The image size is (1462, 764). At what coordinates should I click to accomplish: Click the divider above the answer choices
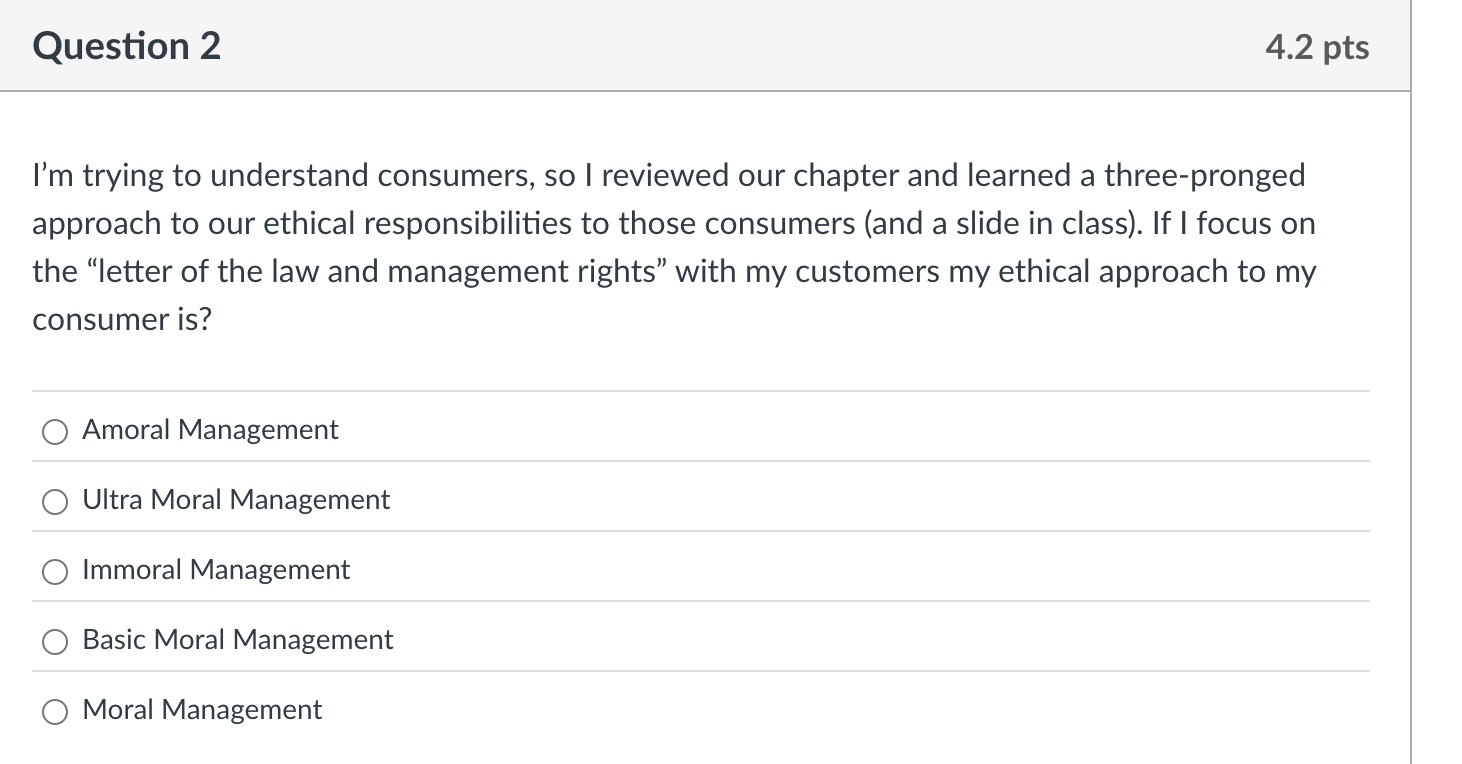[700, 390]
